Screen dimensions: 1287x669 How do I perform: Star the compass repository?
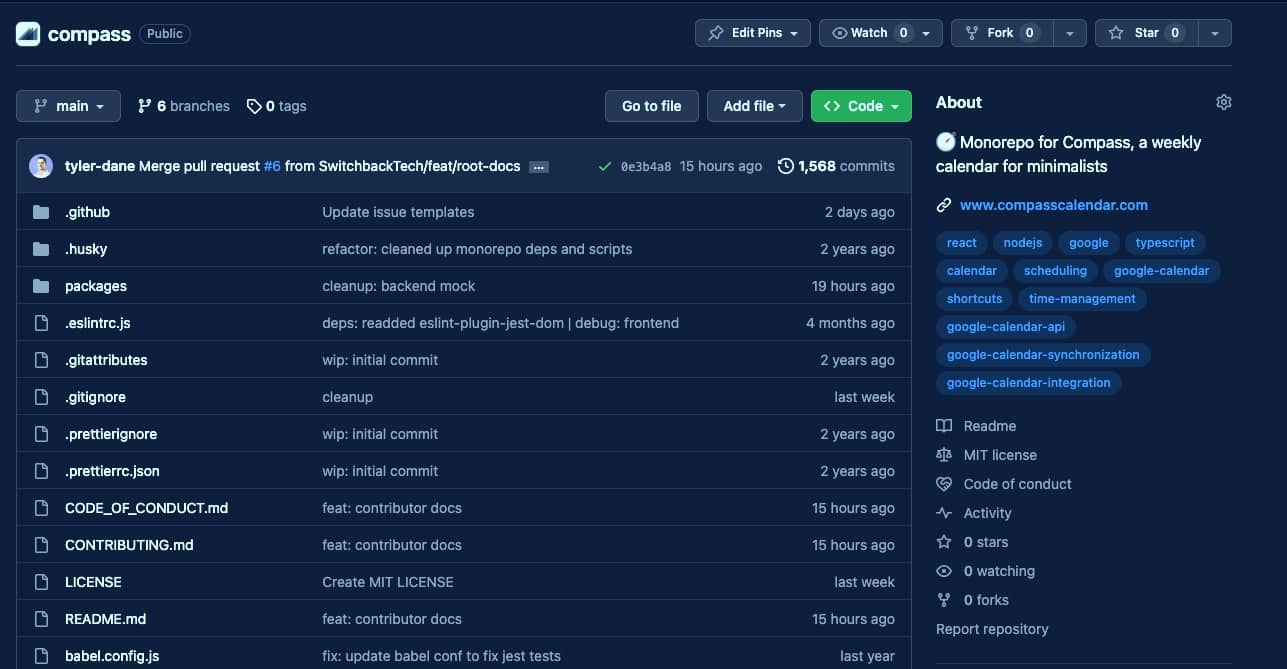tap(1146, 33)
